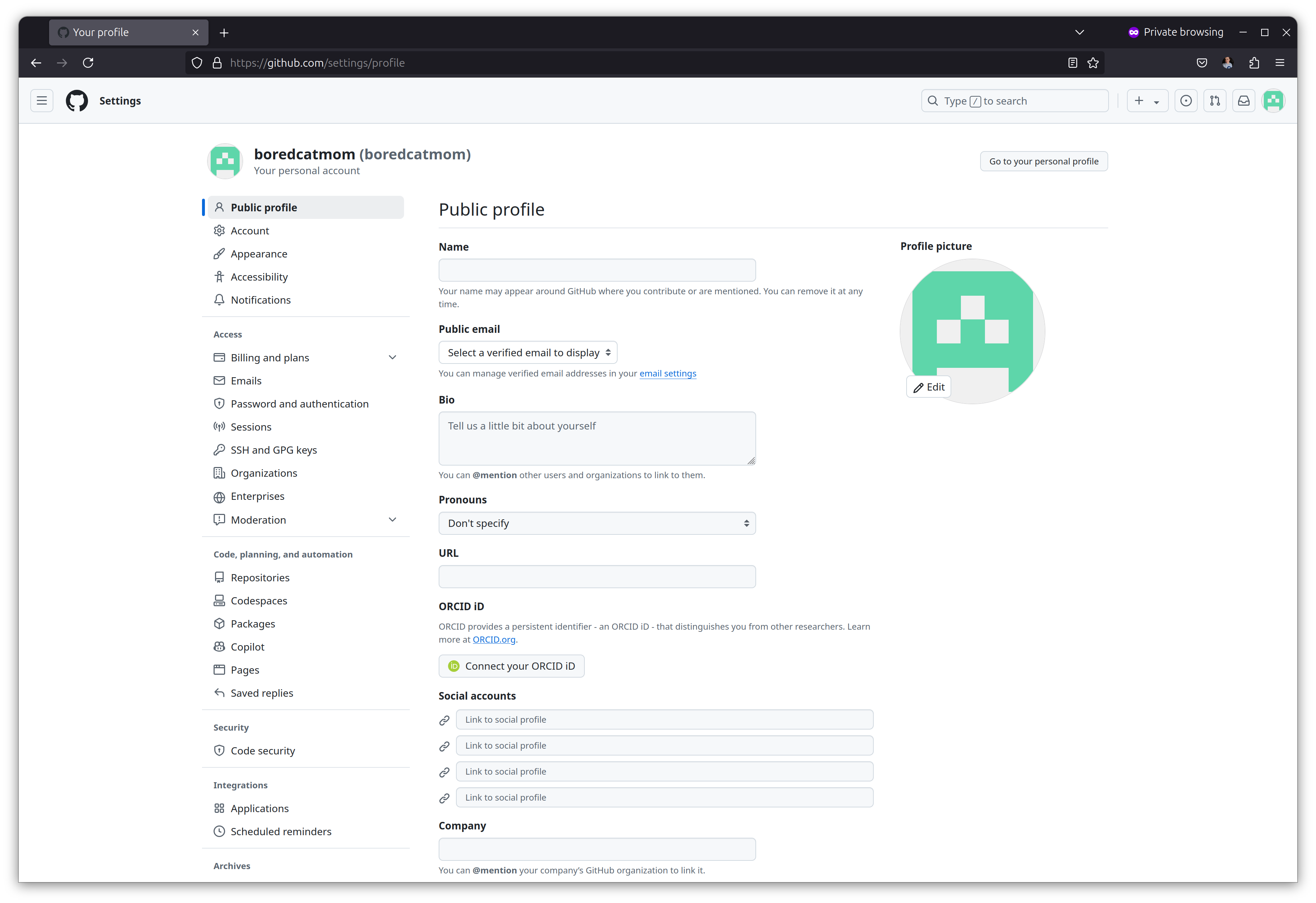Focus the Type to search box
Viewport: 1316px width, 903px height.
click(x=1014, y=101)
